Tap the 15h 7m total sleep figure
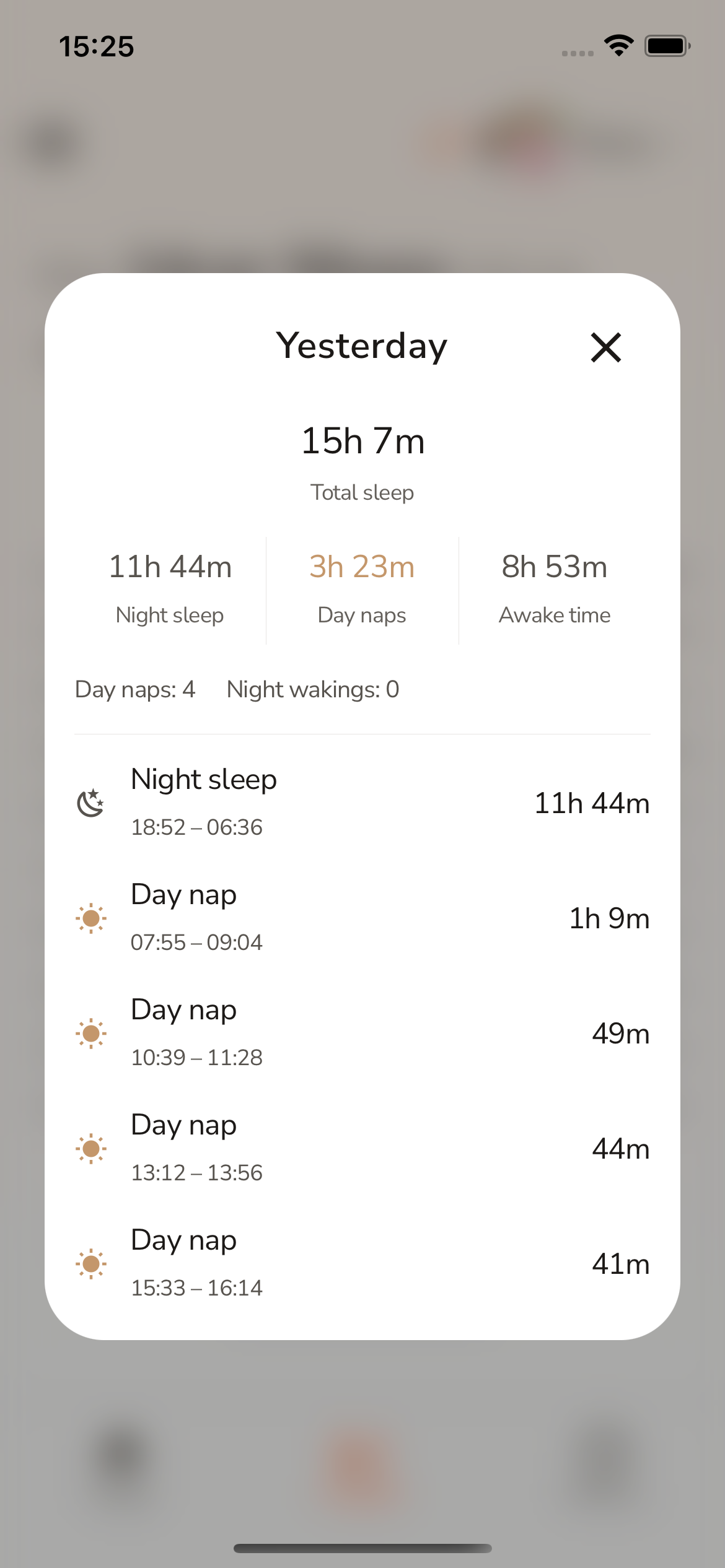 point(362,441)
